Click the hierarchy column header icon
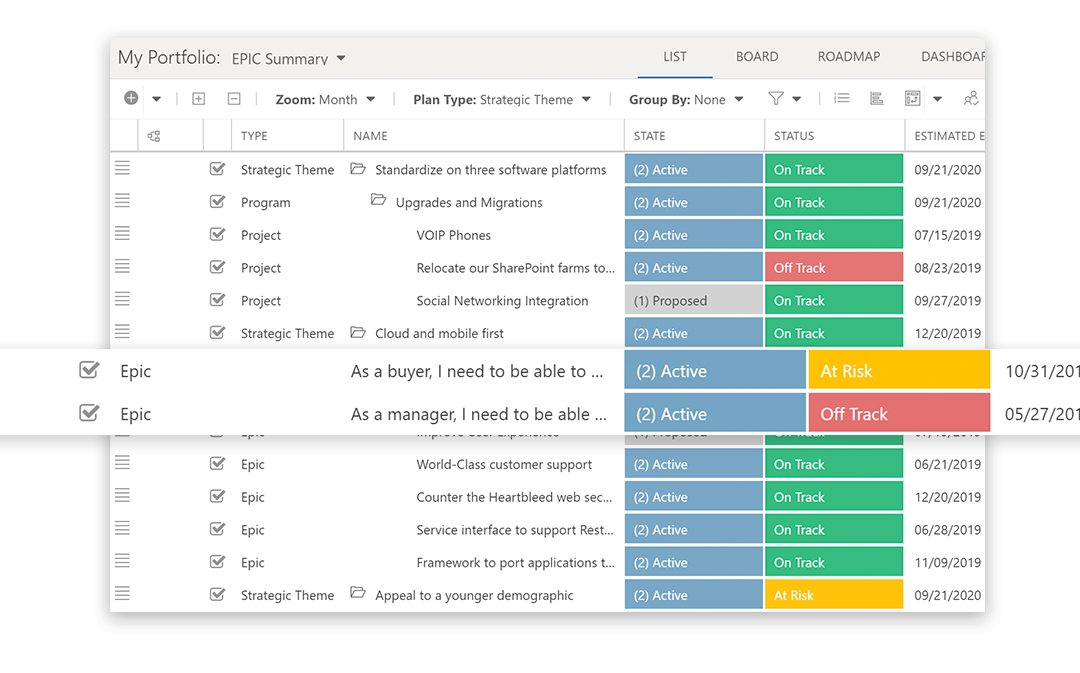1080x673 pixels. coord(154,136)
